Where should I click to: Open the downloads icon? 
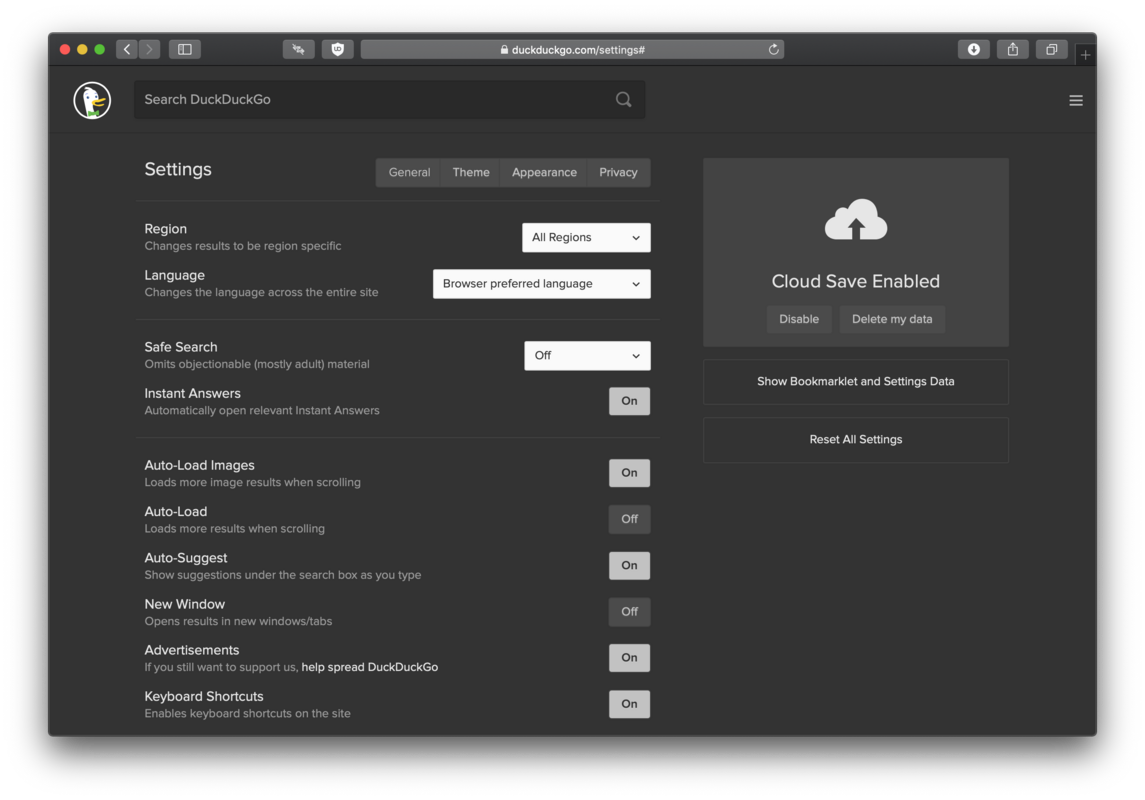(973, 49)
